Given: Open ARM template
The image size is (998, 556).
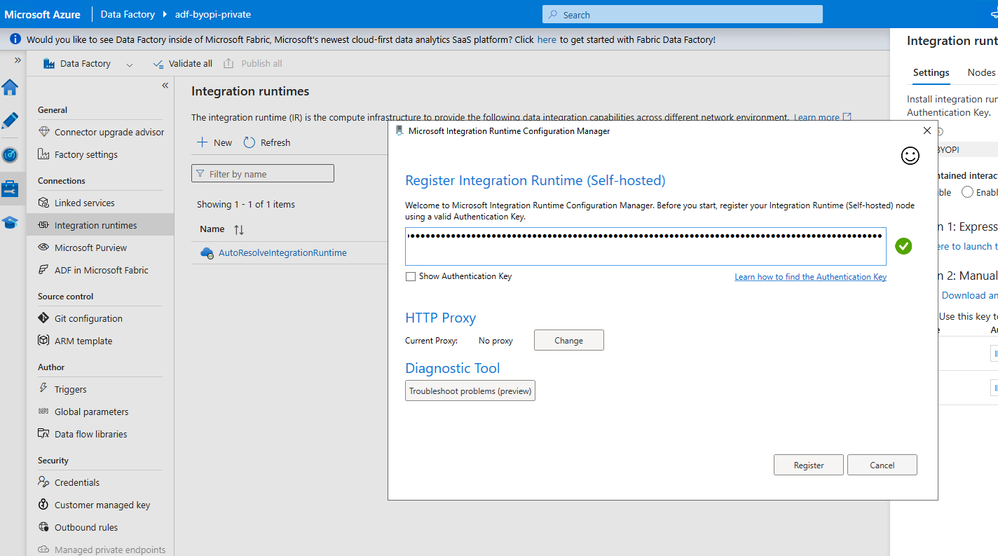Looking at the screenshot, I should 75,341.
